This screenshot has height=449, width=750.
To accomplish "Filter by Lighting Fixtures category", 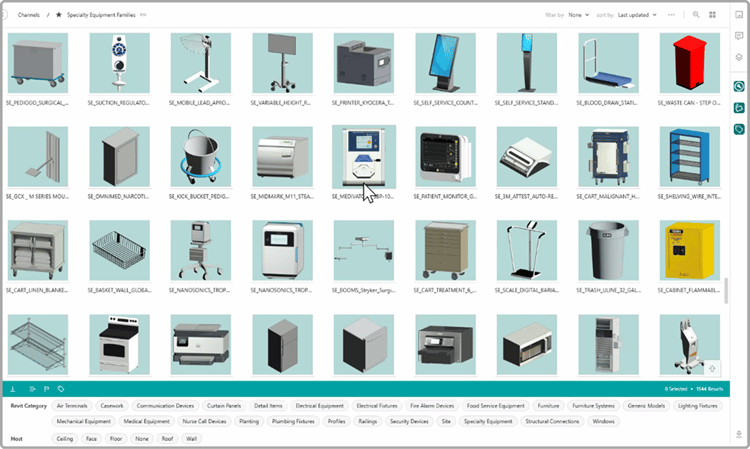I will click(x=698, y=406).
